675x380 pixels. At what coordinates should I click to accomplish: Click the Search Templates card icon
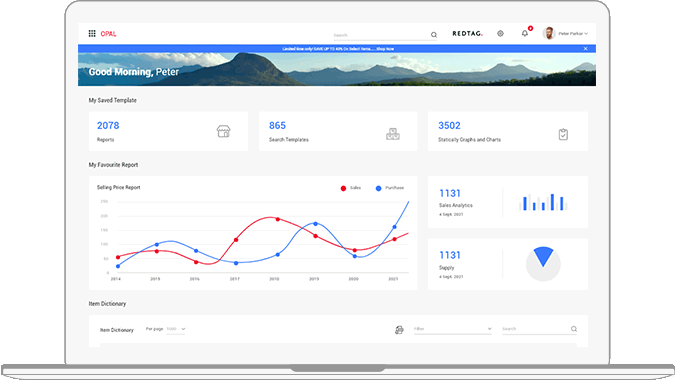coord(393,134)
